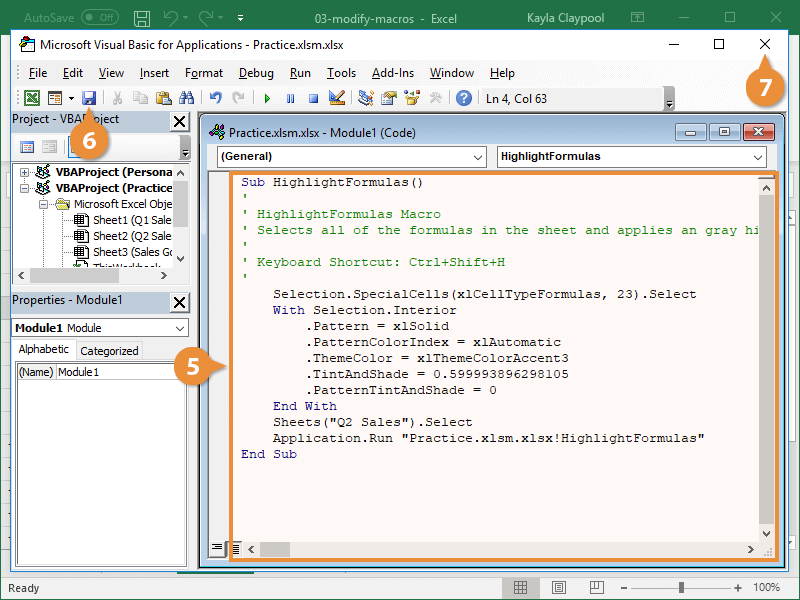Open the HighlightFormulas procedure dropdown
The image size is (800, 600).
756,157
